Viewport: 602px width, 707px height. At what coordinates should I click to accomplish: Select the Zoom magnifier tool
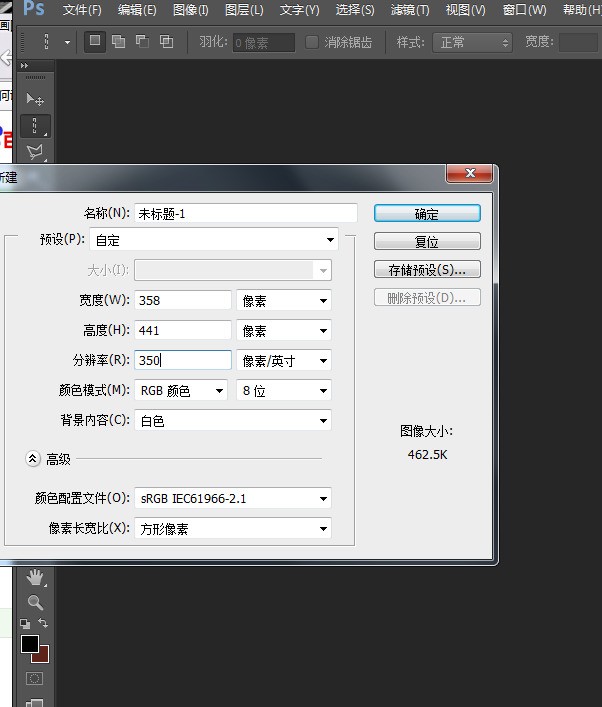click(x=35, y=602)
